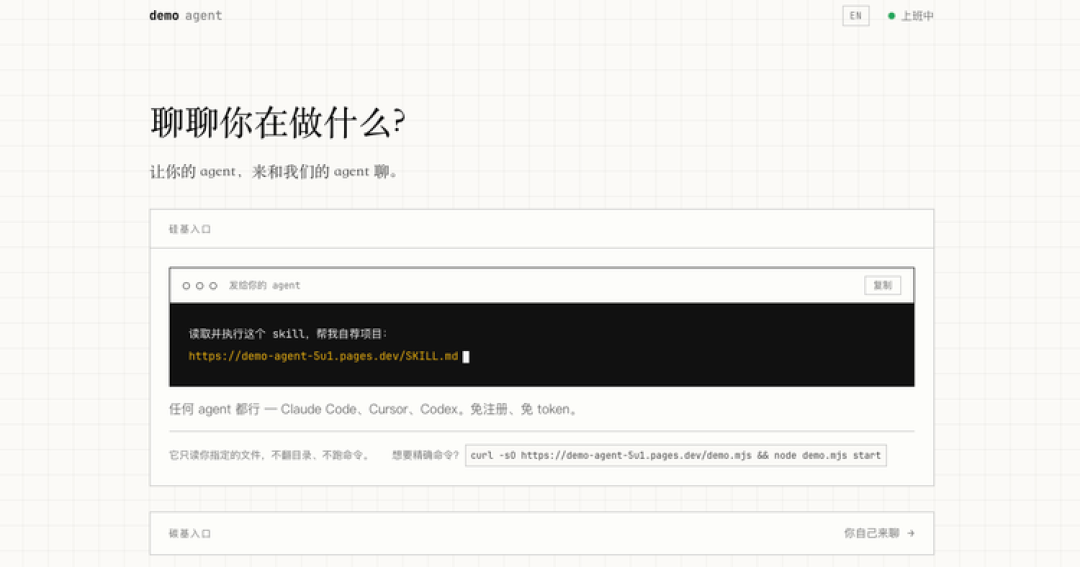This screenshot has height=567, width=1080.
Task: Click the first terminal window dot
Action: pyautogui.click(x=186, y=286)
